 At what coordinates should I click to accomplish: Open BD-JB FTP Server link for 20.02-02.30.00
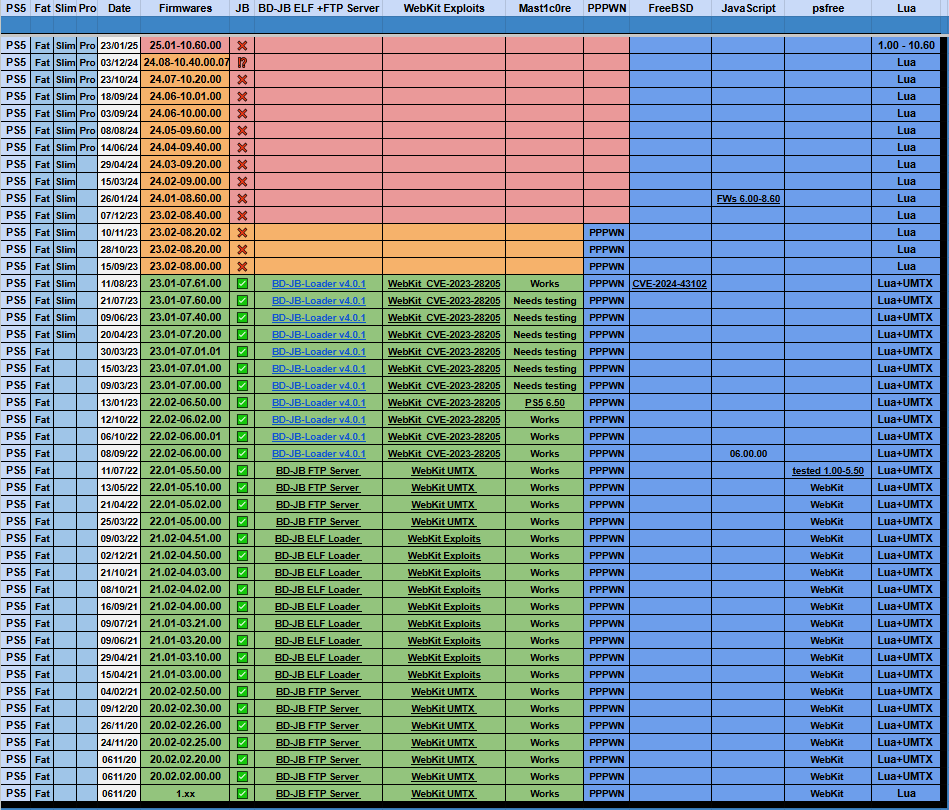318,708
